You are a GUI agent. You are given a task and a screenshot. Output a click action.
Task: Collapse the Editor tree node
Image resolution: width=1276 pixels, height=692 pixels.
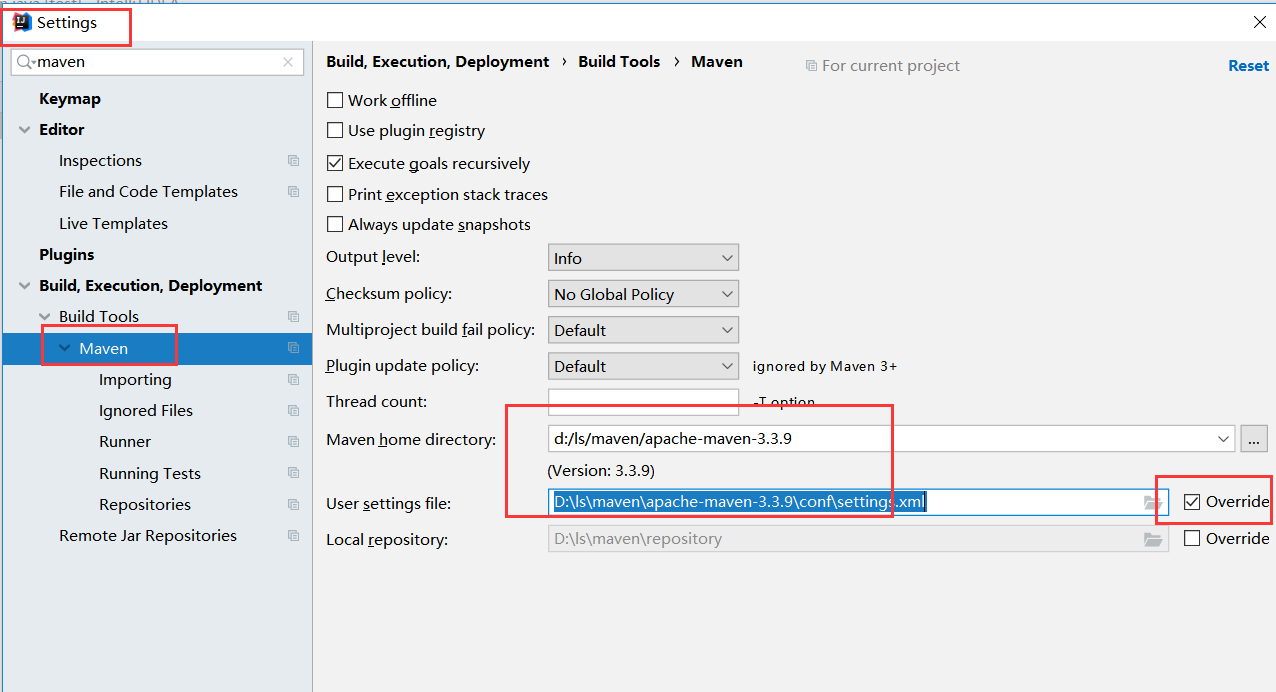coord(25,130)
